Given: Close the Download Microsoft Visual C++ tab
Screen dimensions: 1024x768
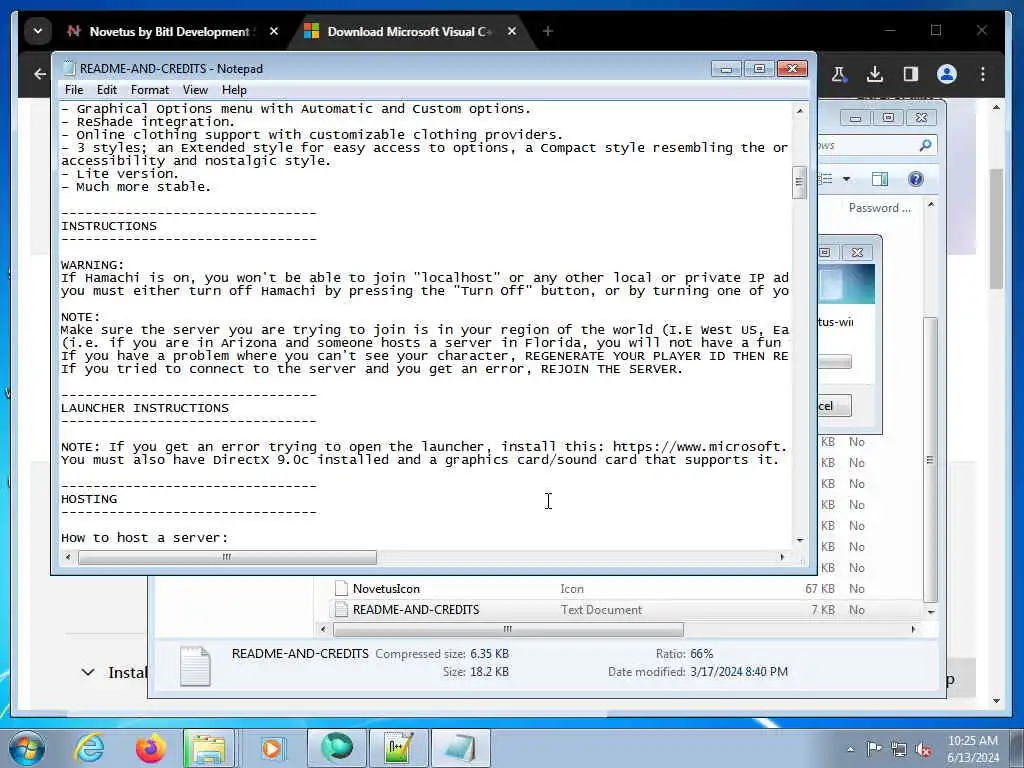Looking at the screenshot, I should [x=512, y=31].
